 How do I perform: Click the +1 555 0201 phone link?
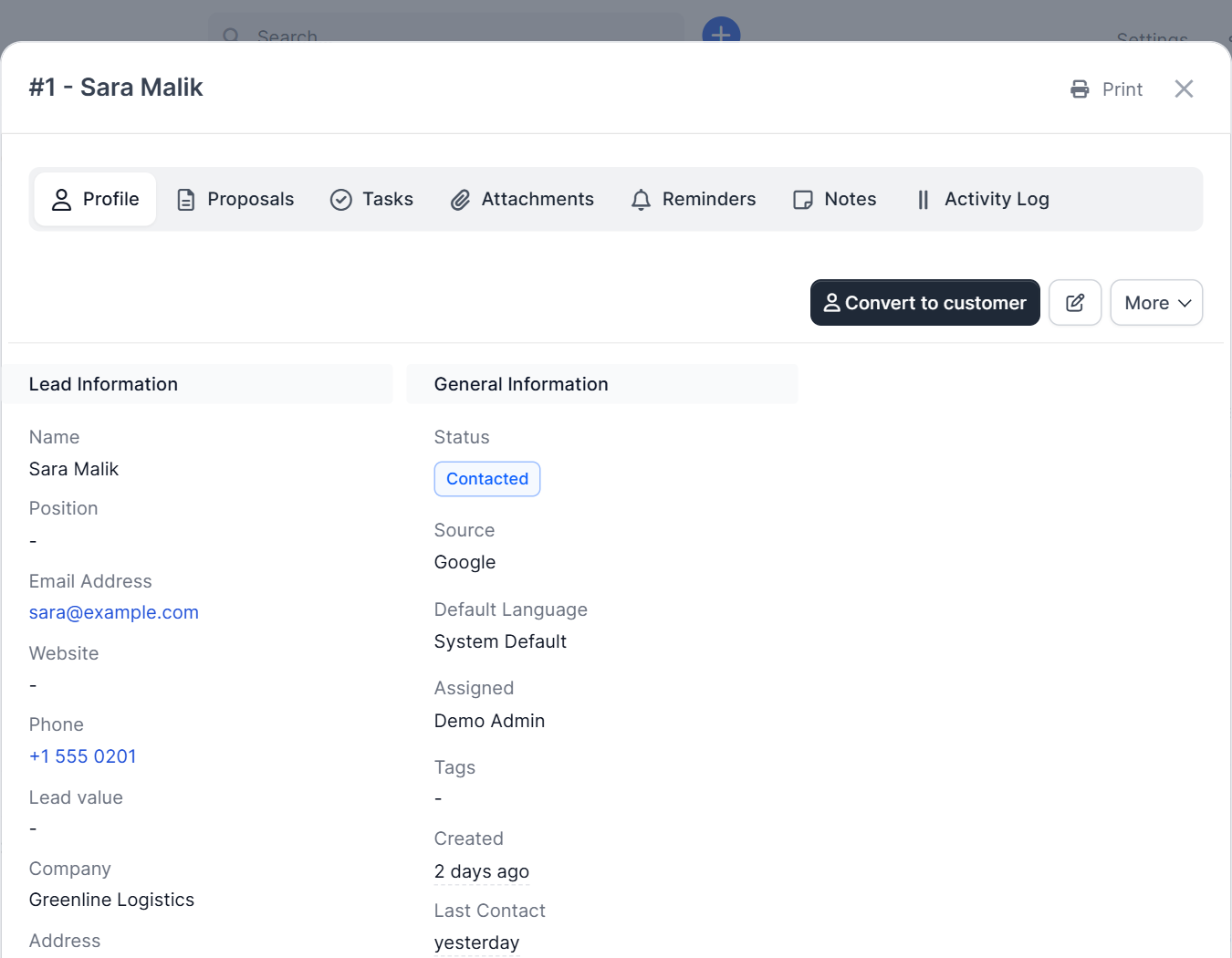(83, 756)
